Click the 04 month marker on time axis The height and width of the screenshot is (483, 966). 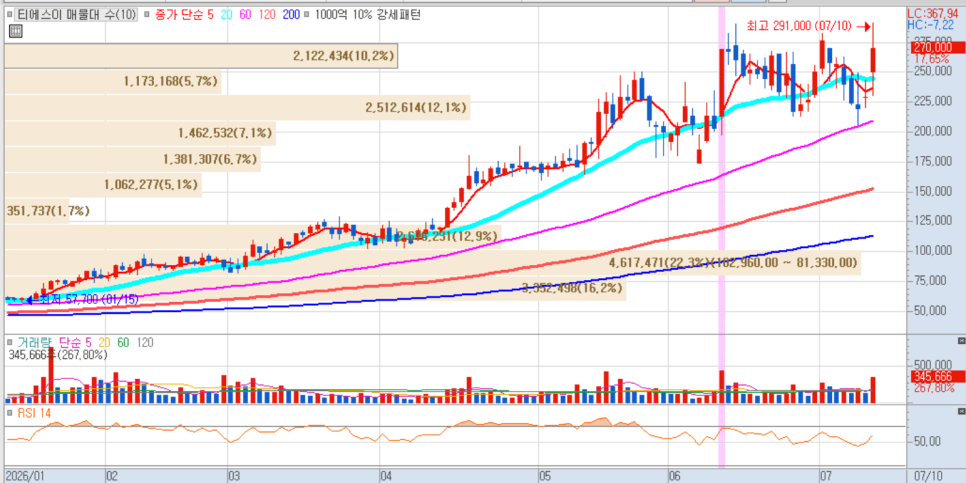[386, 476]
